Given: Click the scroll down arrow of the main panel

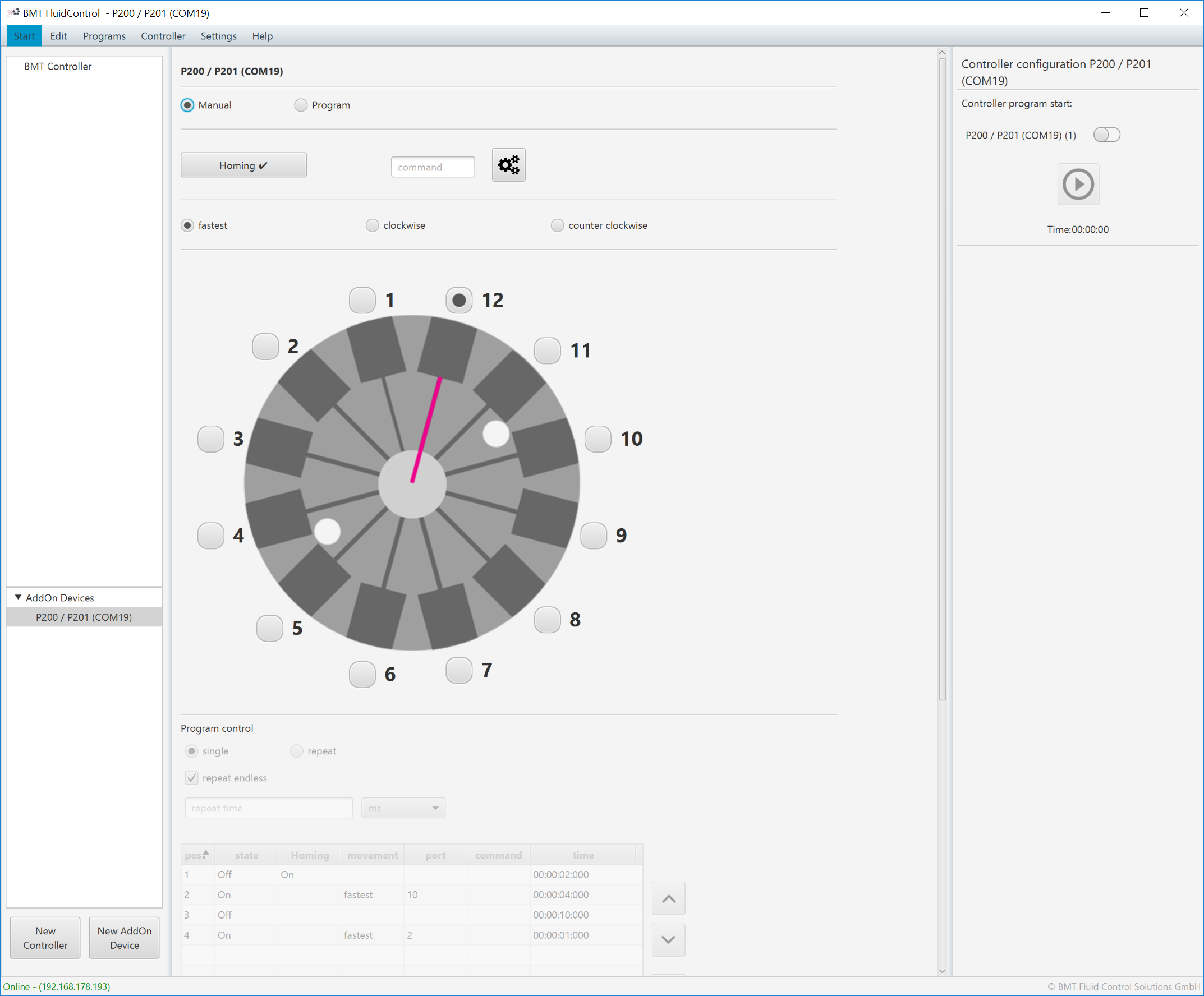Looking at the screenshot, I should point(942,971).
